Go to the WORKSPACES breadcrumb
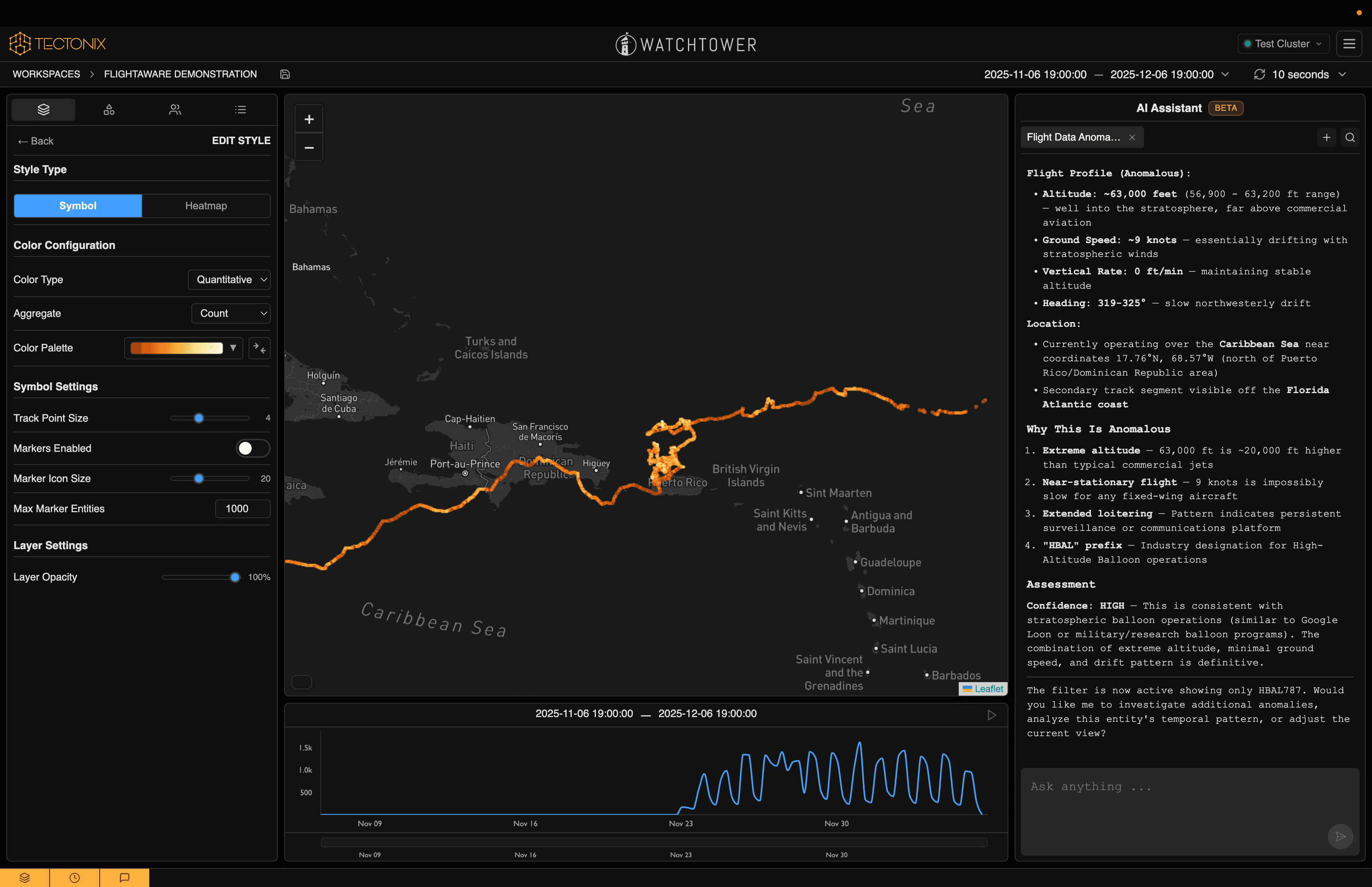Screen dimensions: 1372x887 [x=46, y=74]
